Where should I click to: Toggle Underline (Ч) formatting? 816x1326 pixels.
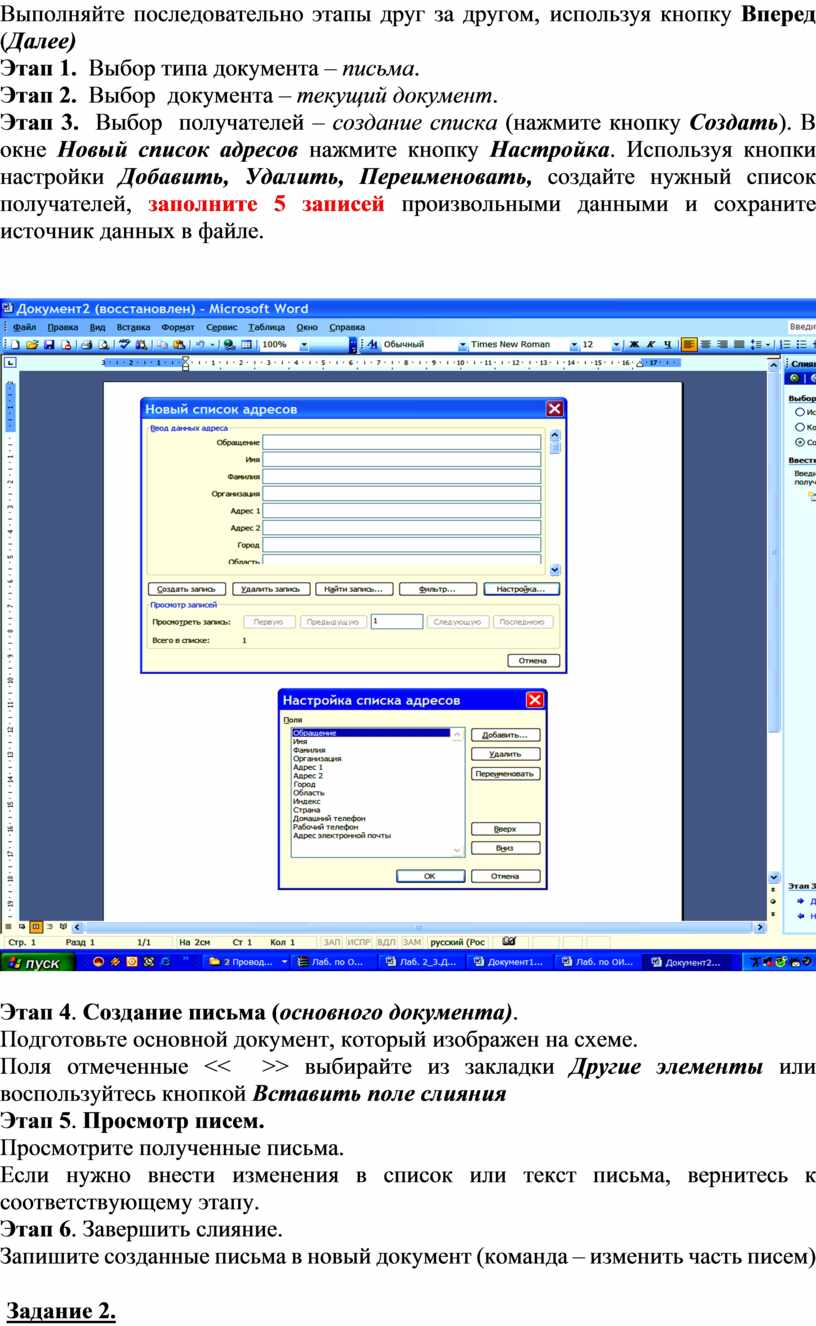pyautogui.click(x=668, y=344)
